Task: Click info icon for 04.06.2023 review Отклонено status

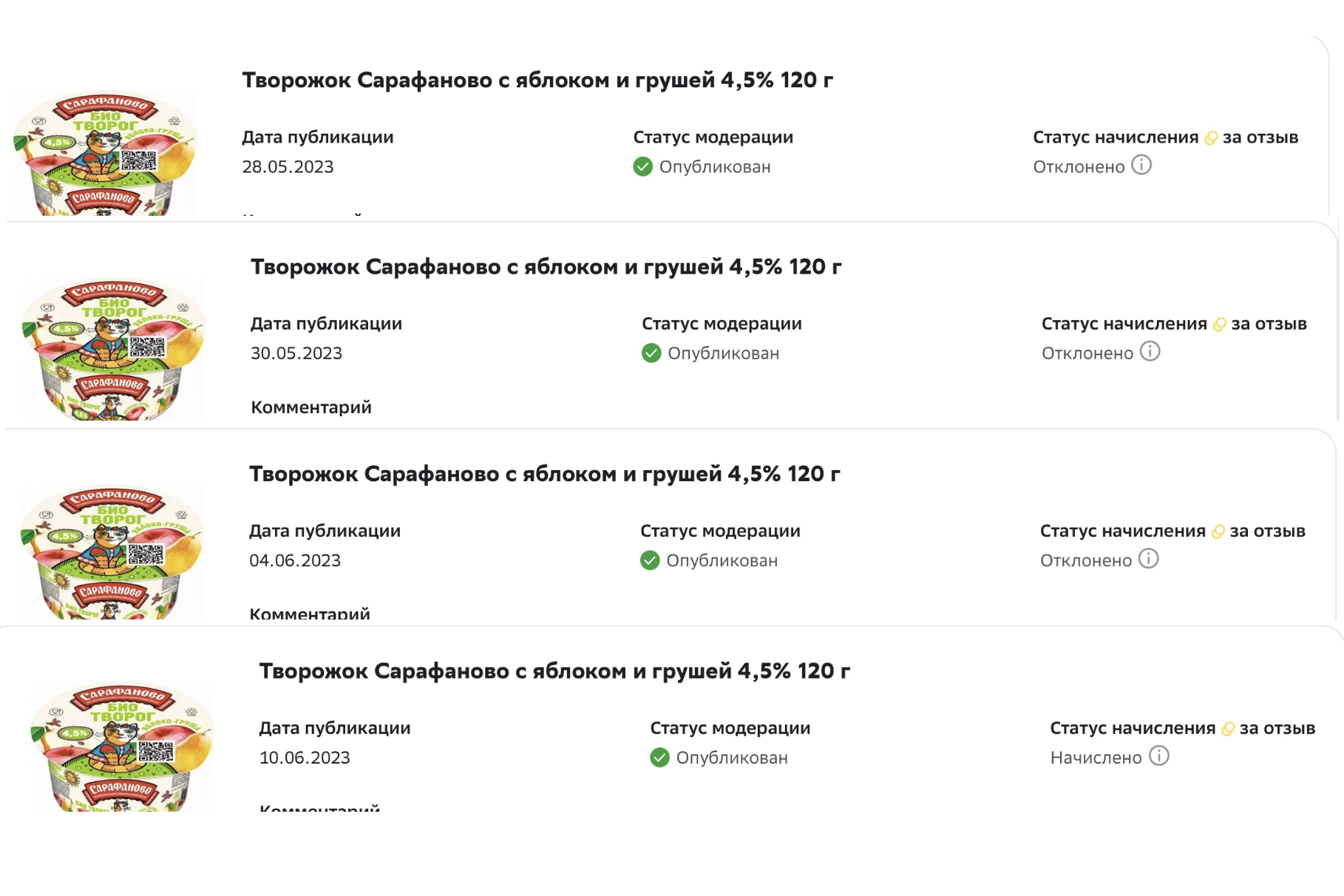Action: click(x=1148, y=559)
